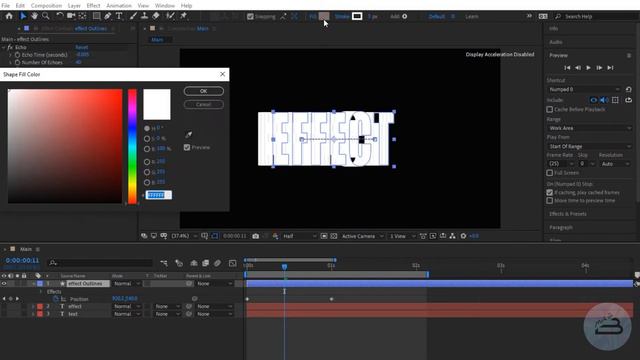Viewport: 640px width, 360px height.
Task: Select the Eraser tool
Action: pos(156,16)
